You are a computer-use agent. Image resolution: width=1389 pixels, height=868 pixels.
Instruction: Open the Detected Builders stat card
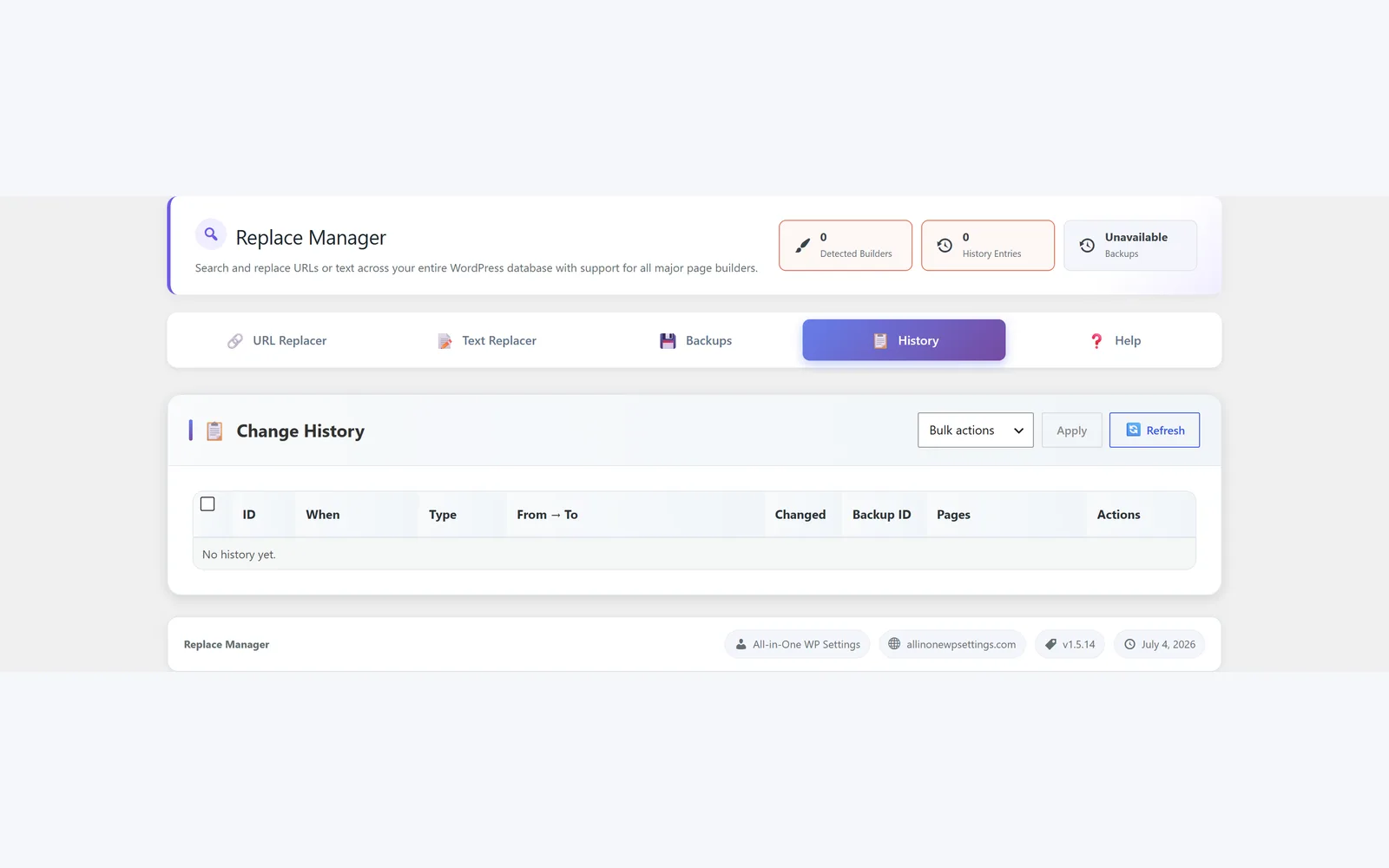click(x=845, y=245)
